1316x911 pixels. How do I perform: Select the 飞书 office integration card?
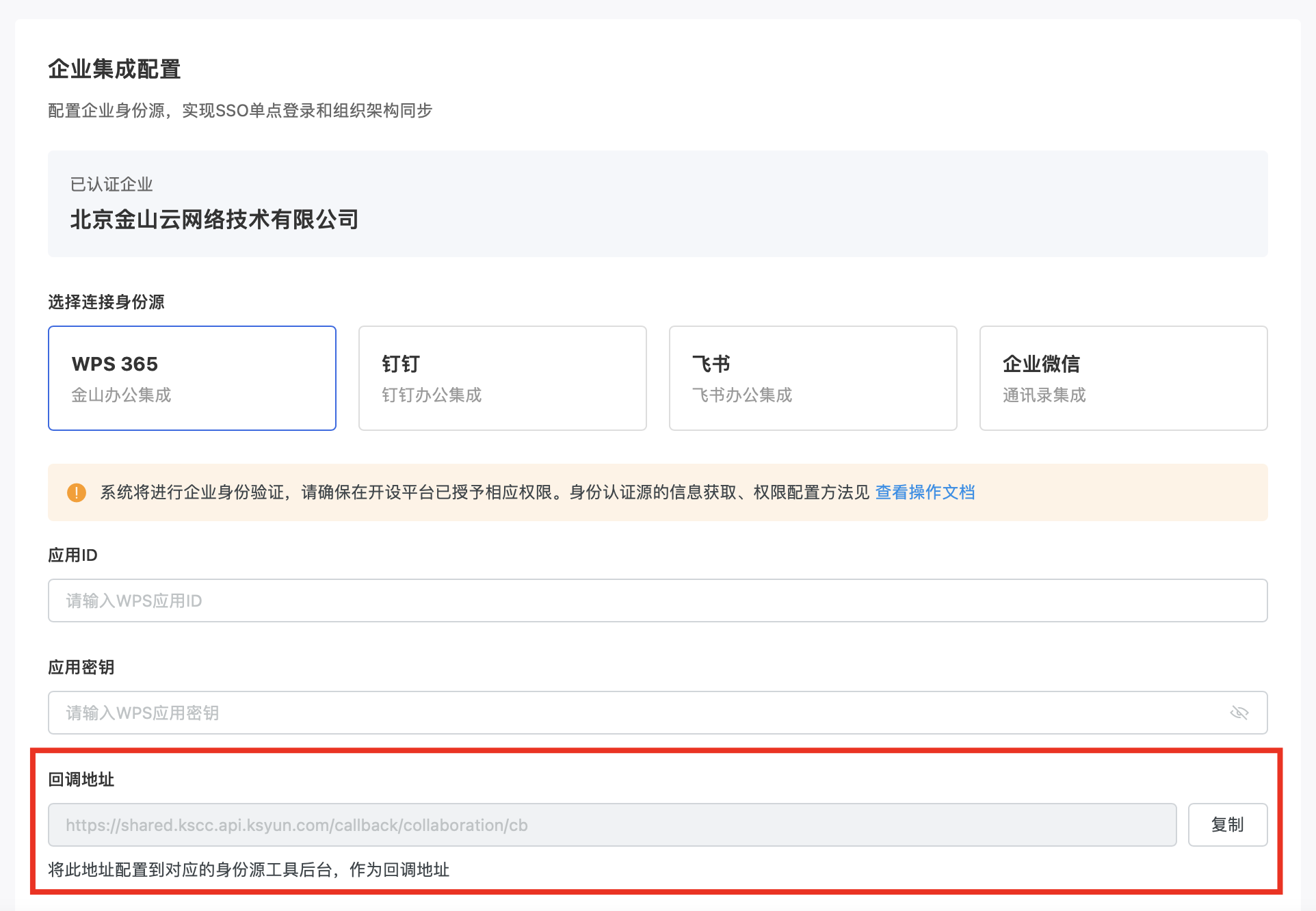point(813,378)
